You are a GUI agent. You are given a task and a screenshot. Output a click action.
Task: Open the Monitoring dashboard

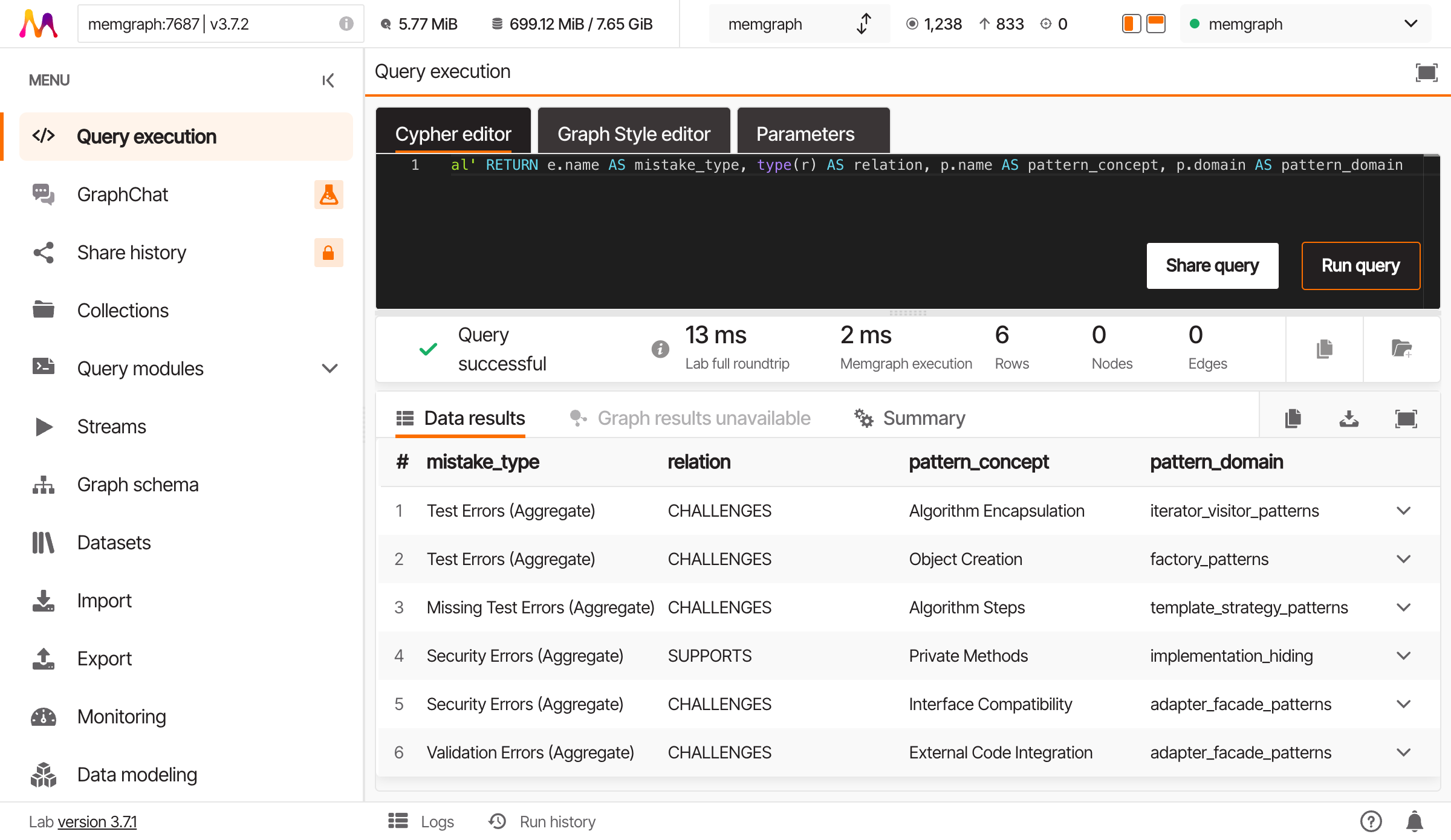pyautogui.click(x=122, y=716)
